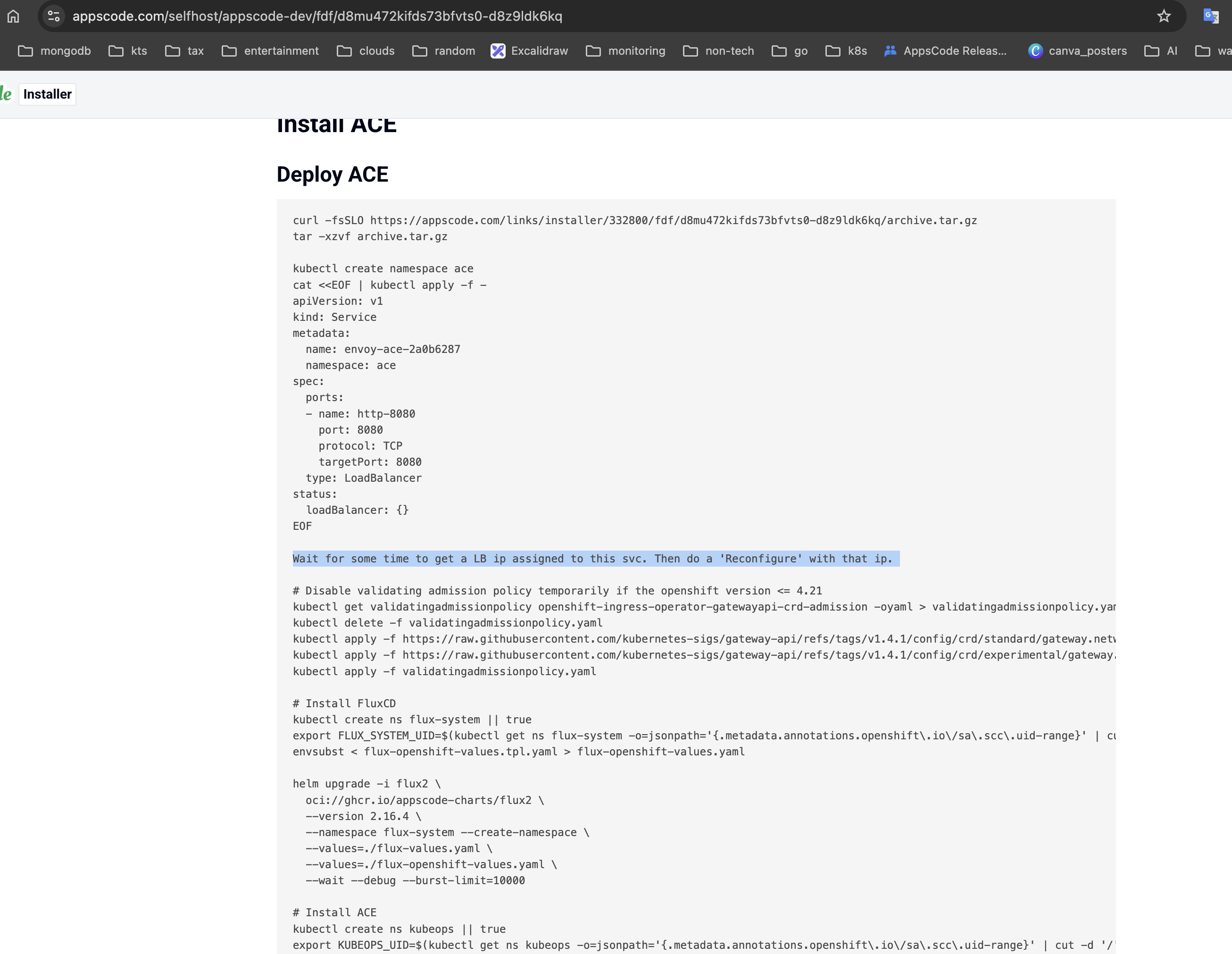
Task: Open the Excalidraw bookmark
Action: [x=529, y=51]
